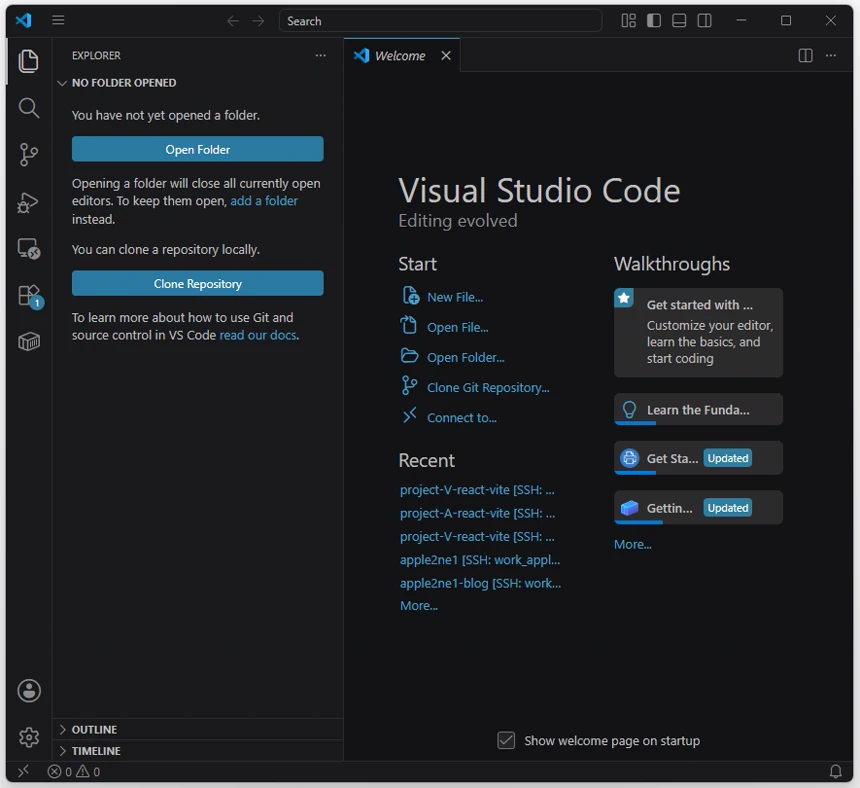
Task: Go forward with the right arrow
Action: coord(258,21)
